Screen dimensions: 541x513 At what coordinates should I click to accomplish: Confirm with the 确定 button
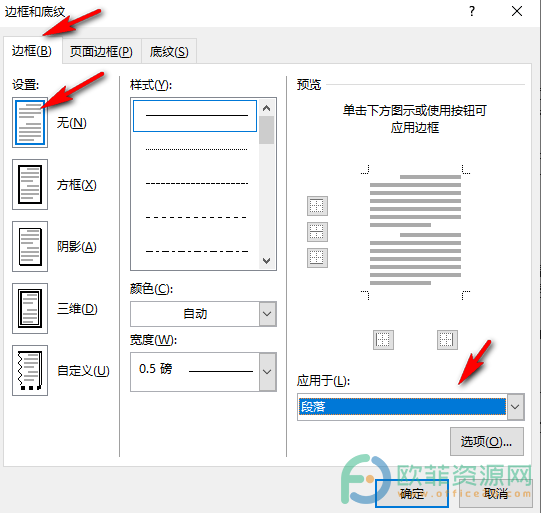tap(412, 493)
